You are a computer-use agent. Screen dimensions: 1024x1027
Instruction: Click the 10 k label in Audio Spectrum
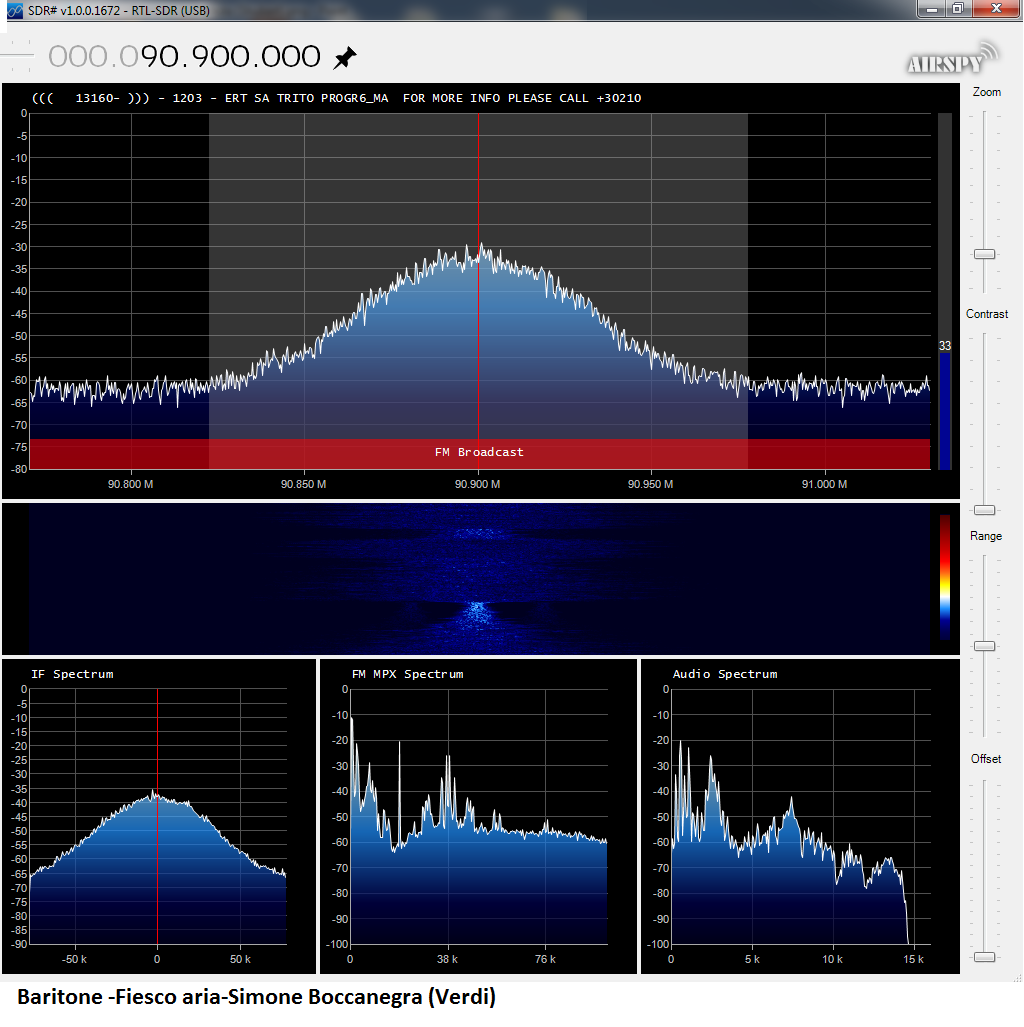832,959
